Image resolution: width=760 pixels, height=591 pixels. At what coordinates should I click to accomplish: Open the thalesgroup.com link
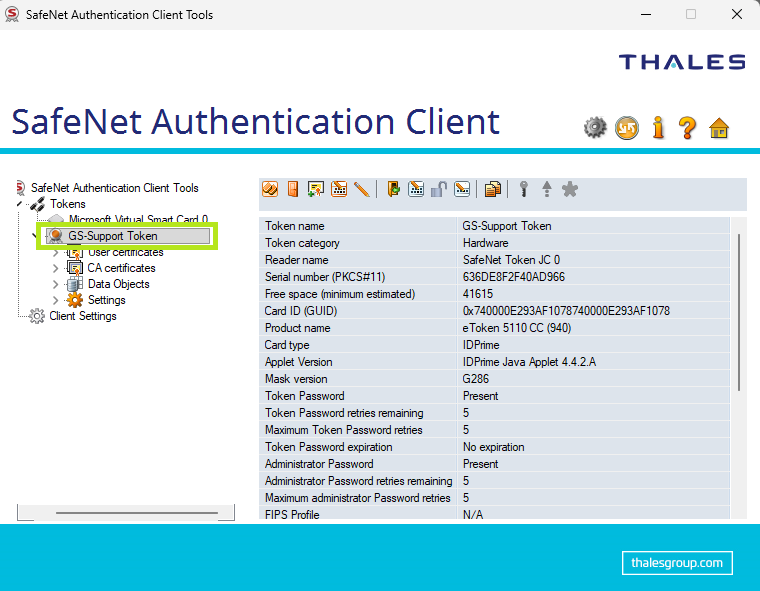tap(677, 563)
